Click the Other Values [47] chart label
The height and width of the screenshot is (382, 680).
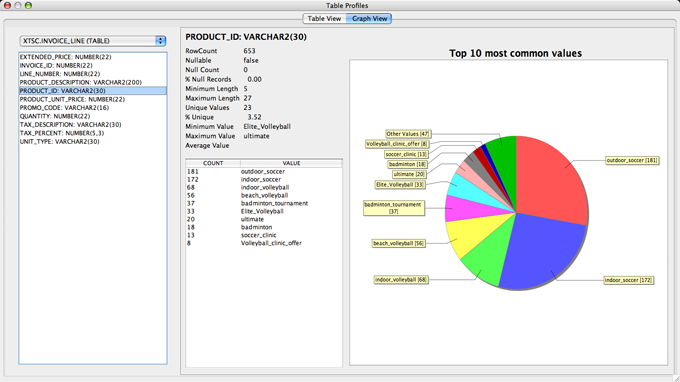(408, 134)
